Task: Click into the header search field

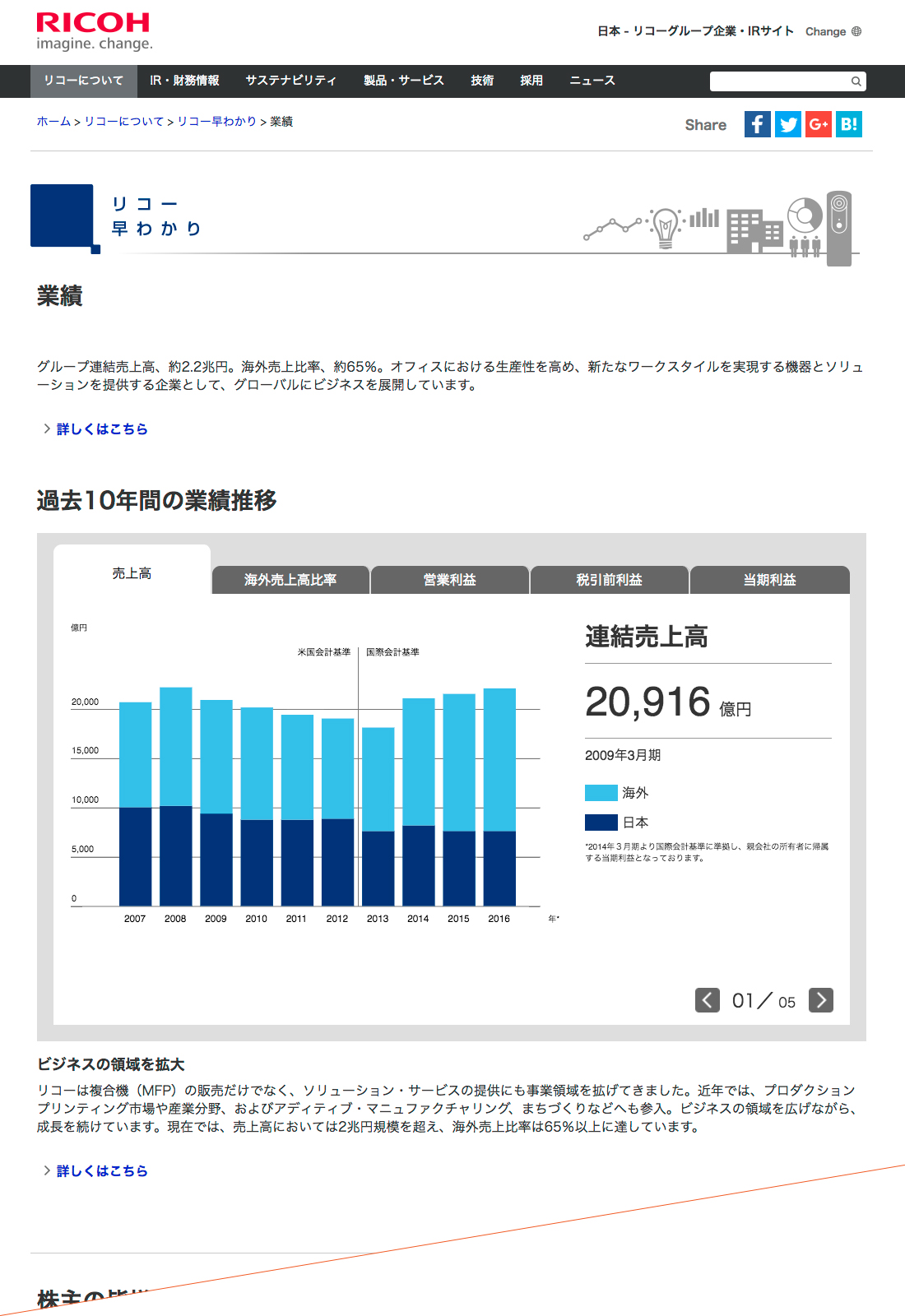Action: pyautogui.click(x=778, y=81)
